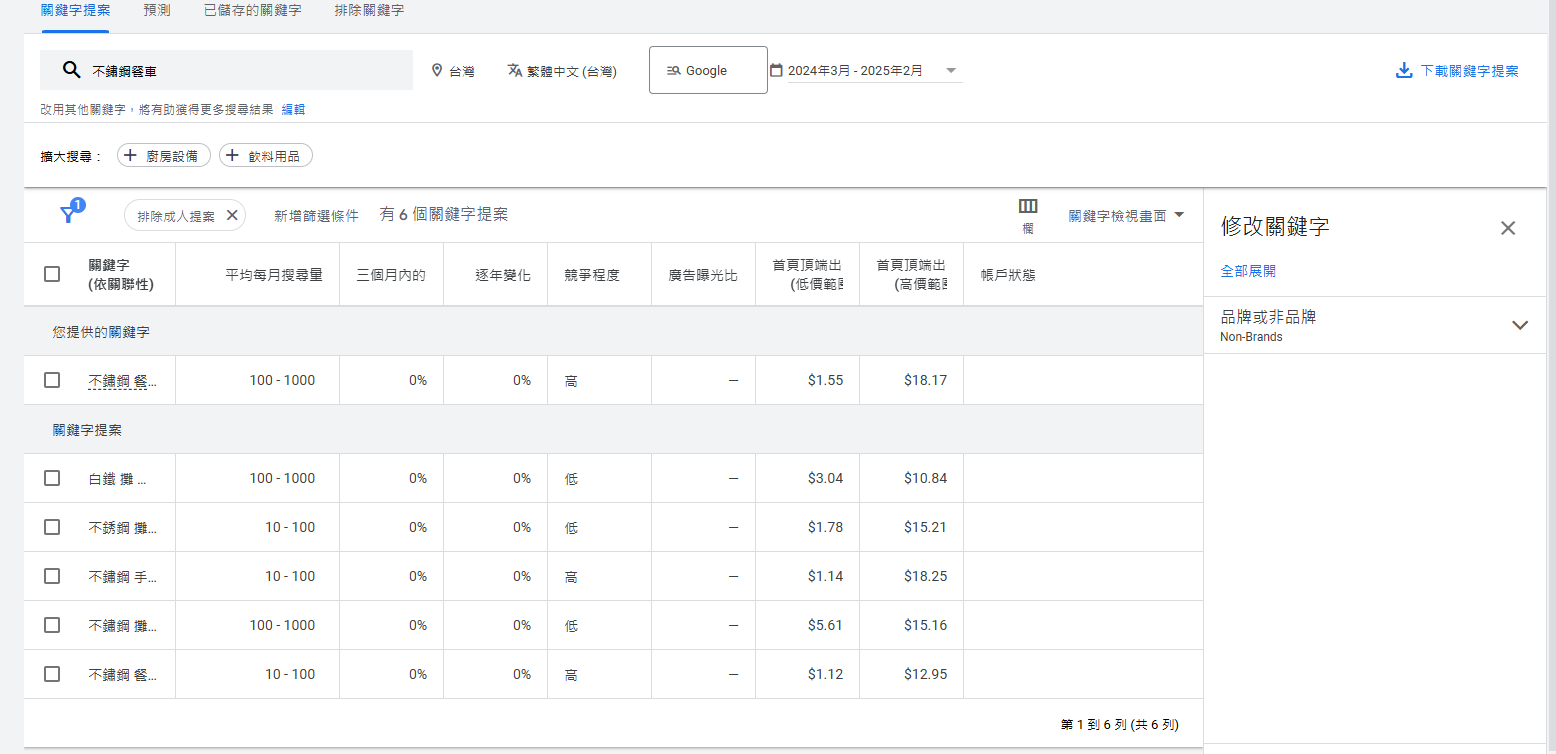Close the 修改關鍵字 panel
1556x754 pixels.
click(1508, 228)
